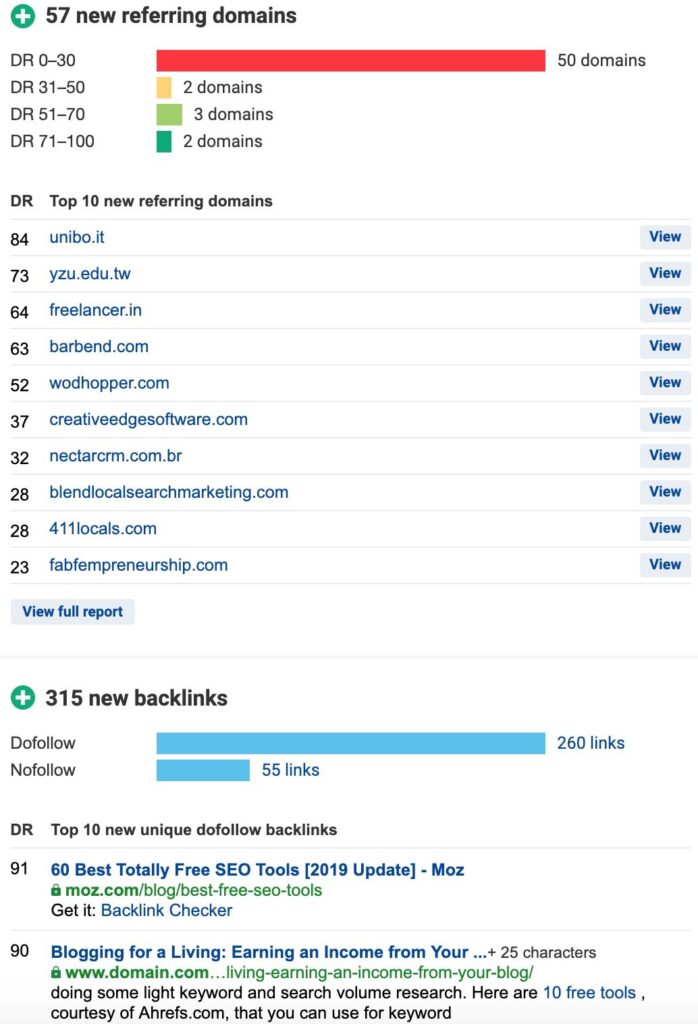
Task: Click the red DR 0–30 bar
Action: pyautogui.click(x=350, y=60)
